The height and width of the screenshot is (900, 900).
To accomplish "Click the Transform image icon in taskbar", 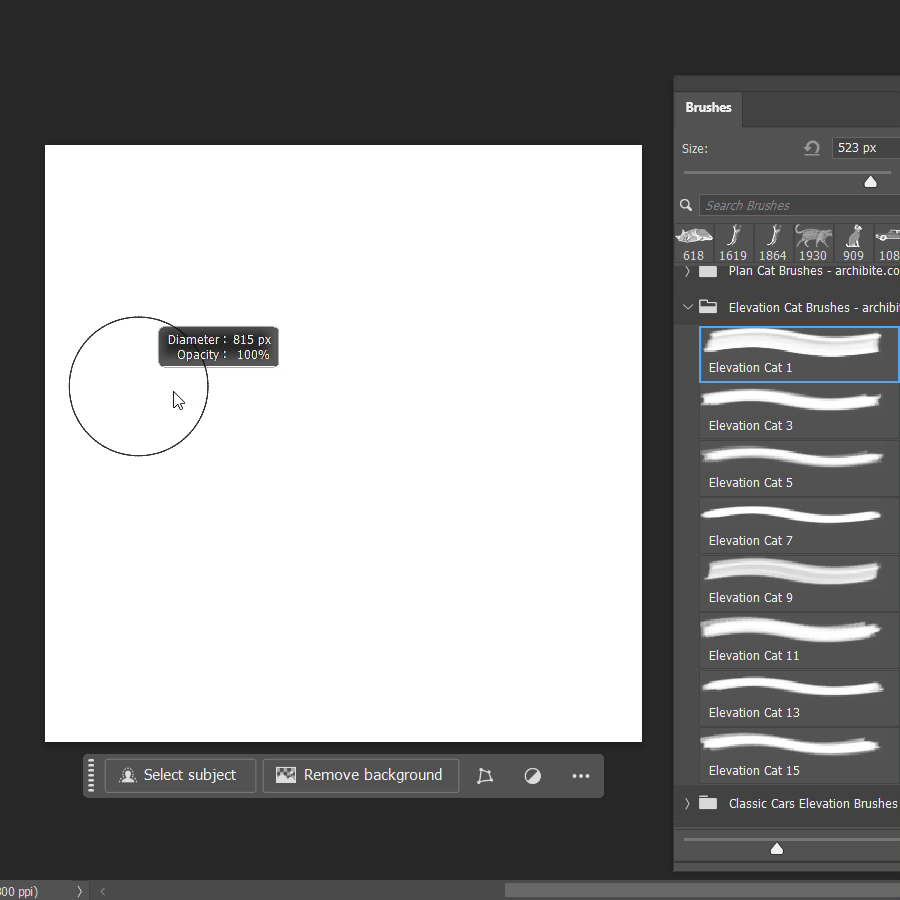I will 485,776.
